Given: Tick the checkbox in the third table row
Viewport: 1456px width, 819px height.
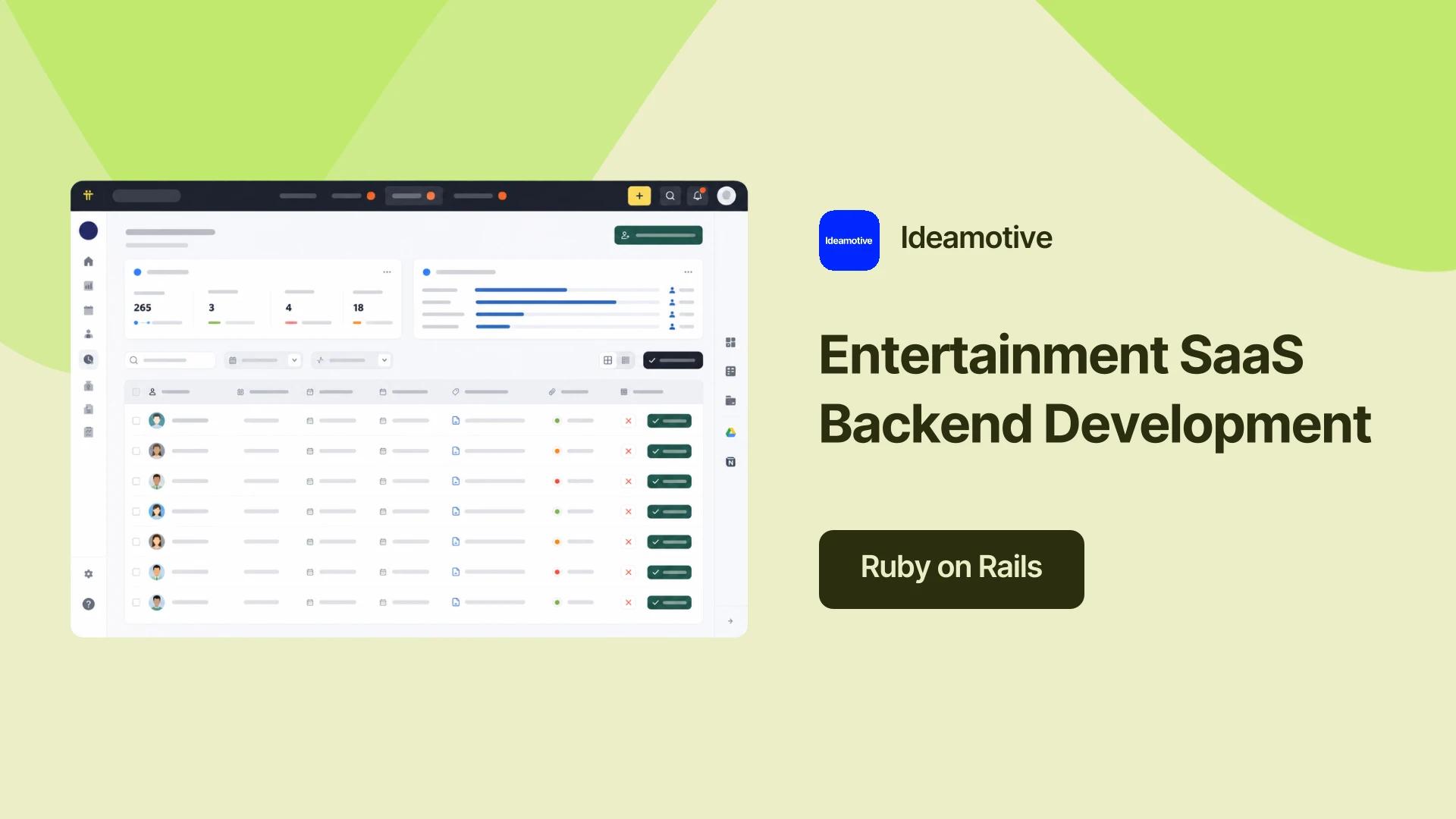Looking at the screenshot, I should (x=136, y=482).
